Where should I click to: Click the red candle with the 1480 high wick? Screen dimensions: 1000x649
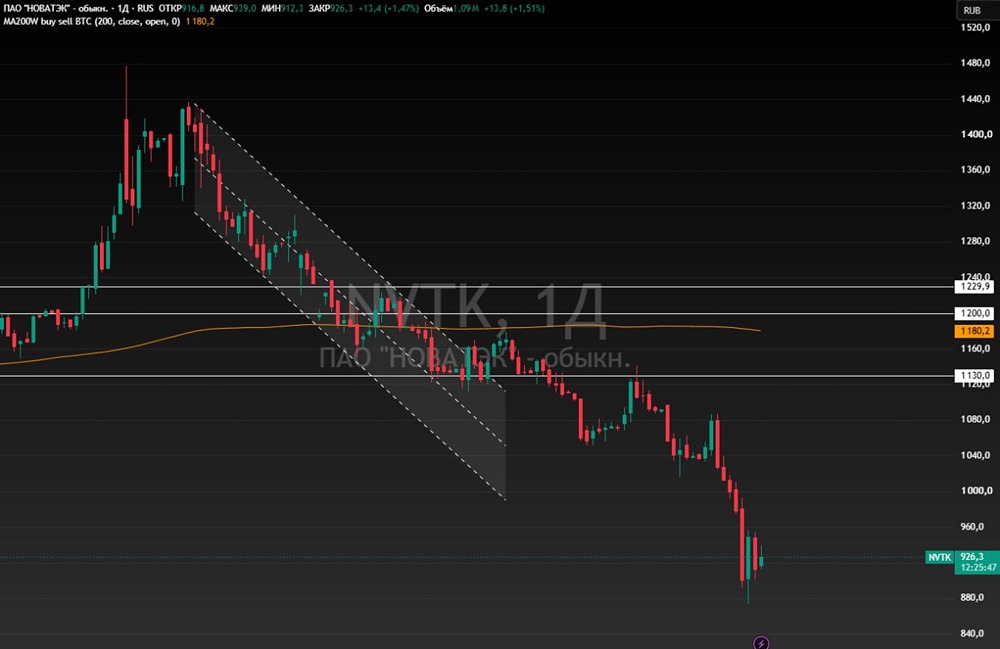pos(126,159)
